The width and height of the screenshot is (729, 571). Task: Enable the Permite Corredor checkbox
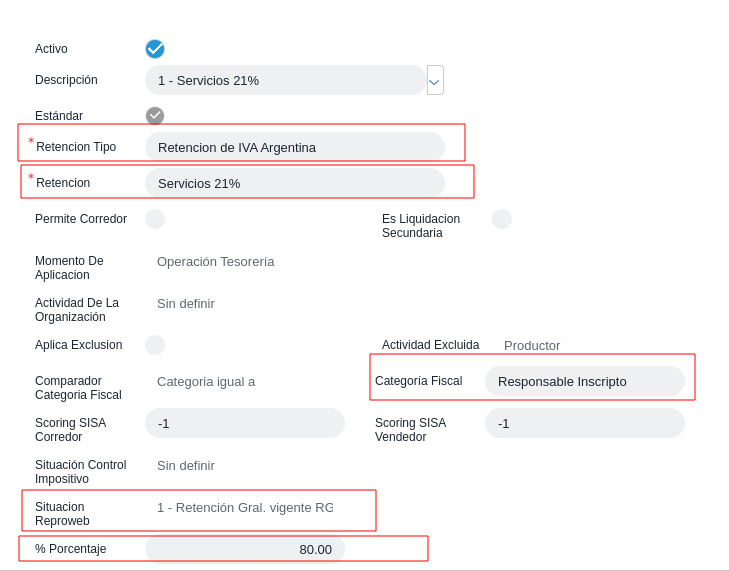coord(155,219)
